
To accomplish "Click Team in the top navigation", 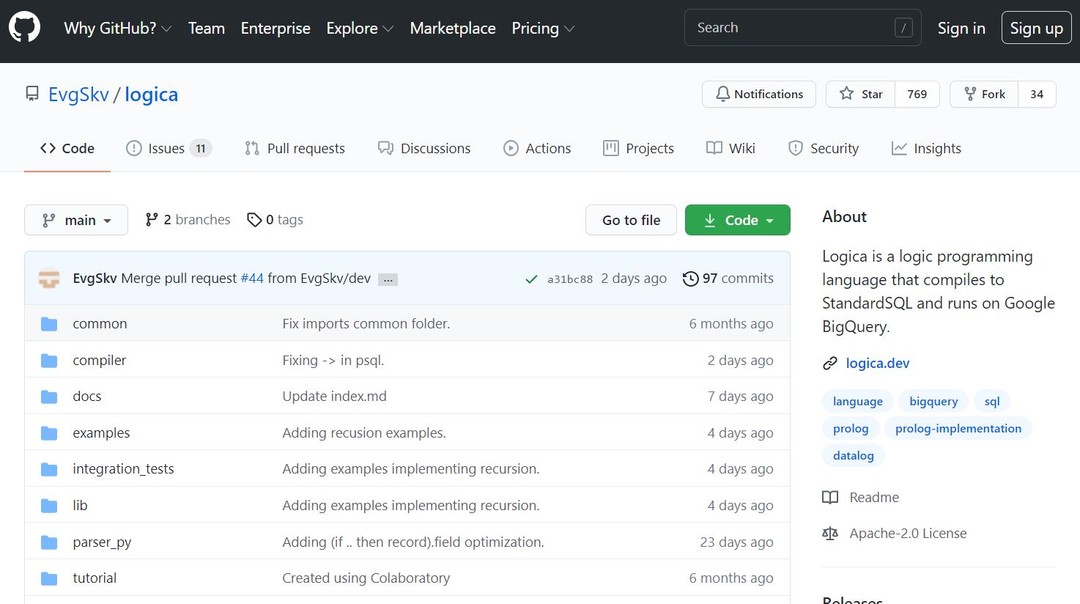I will pyautogui.click(x=207, y=28).
